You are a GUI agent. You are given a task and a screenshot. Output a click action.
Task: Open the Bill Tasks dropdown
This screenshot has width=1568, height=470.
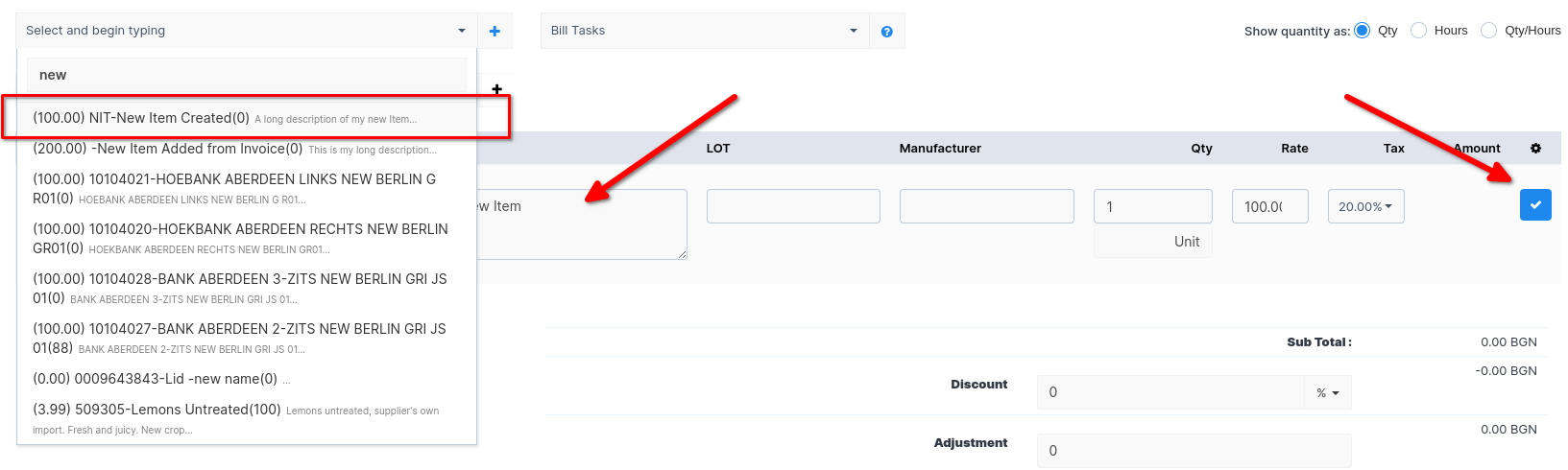pyautogui.click(x=704, y=31)
